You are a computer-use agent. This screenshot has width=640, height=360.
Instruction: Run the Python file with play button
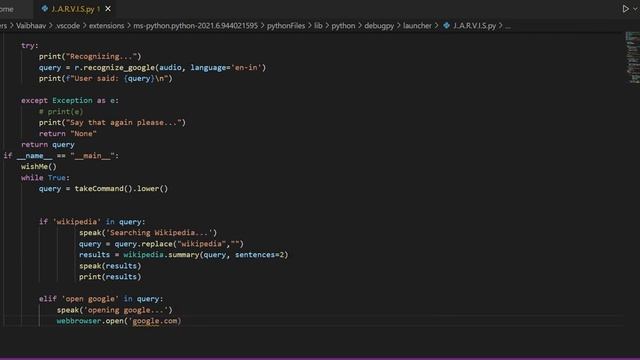pyautogui.click(x=625, y=9)
